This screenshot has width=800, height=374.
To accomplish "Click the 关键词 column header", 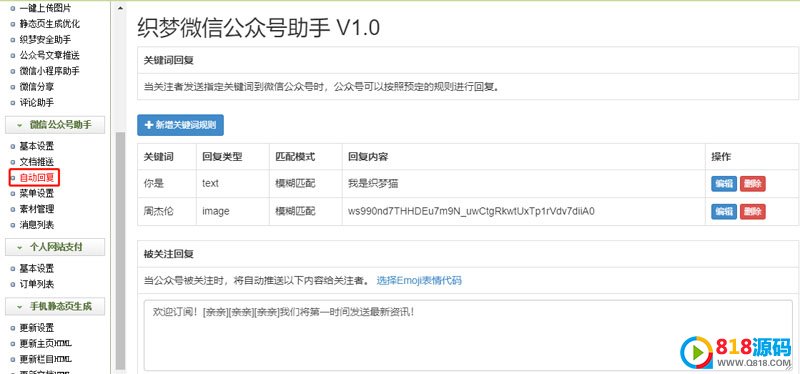I will [159, 157].
